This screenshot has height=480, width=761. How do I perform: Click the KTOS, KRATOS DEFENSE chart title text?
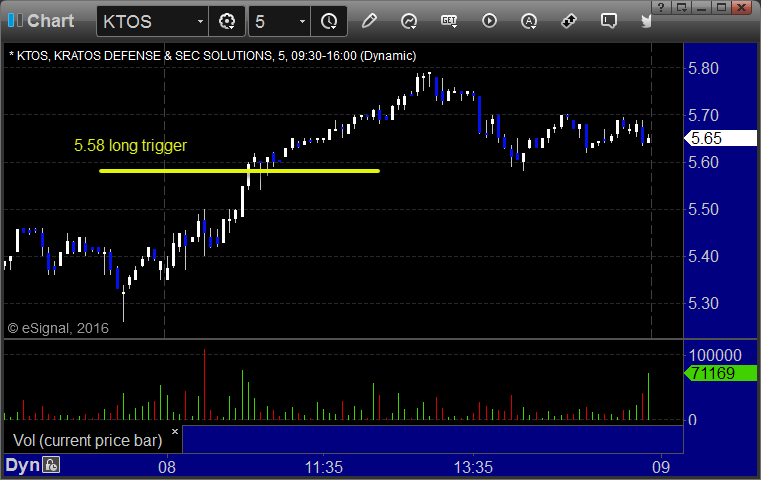212,56
